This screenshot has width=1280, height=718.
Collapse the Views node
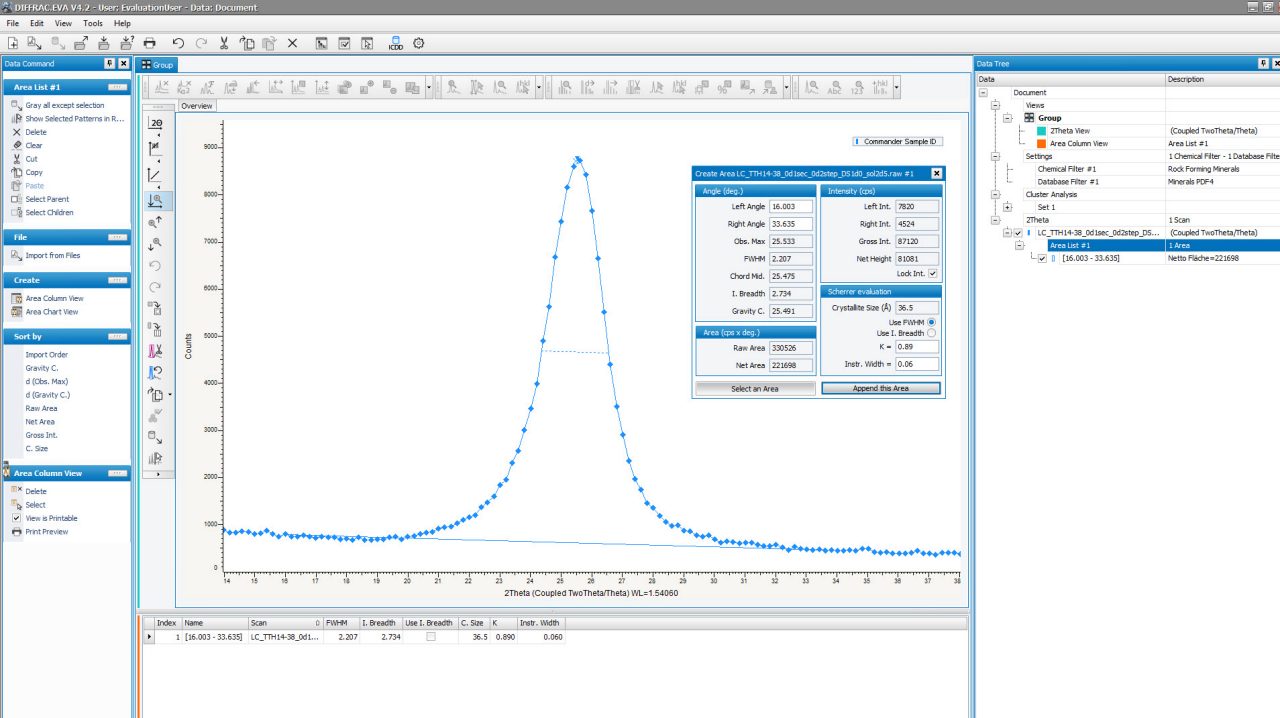coord(995,105)
